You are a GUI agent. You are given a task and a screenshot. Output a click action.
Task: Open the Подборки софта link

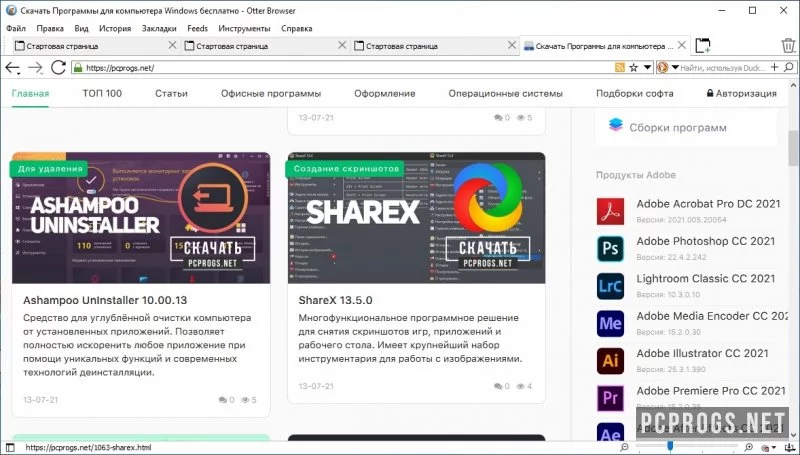point(635,93)
